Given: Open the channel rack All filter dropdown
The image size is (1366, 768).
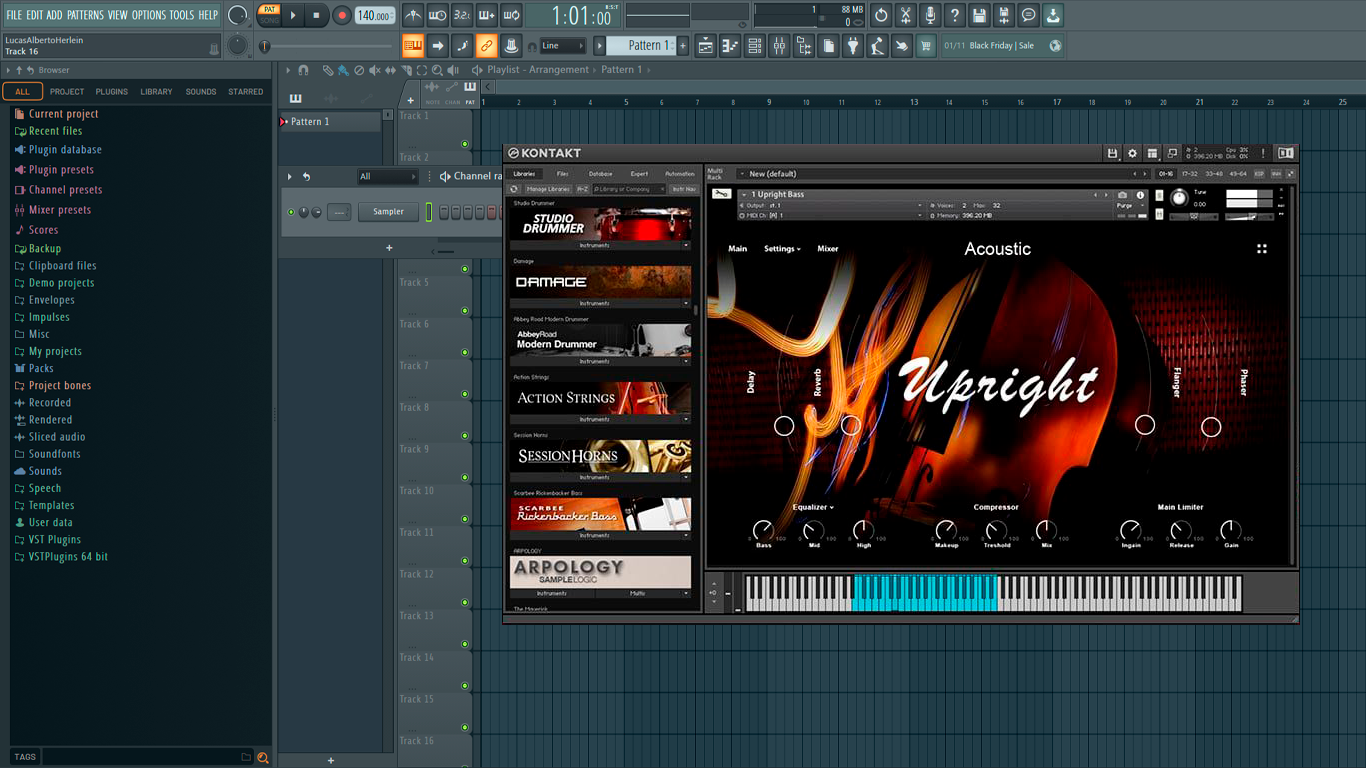Looking at the screenshot, I should [388, 177].
